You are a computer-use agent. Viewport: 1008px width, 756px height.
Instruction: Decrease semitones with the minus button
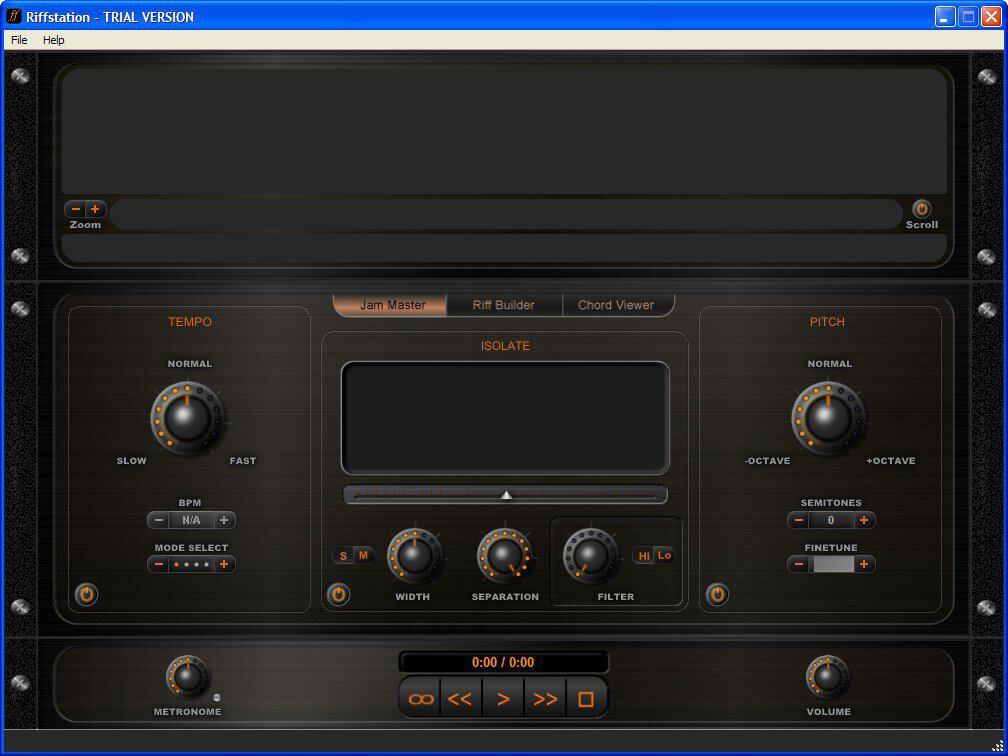(x=797, y=520)
